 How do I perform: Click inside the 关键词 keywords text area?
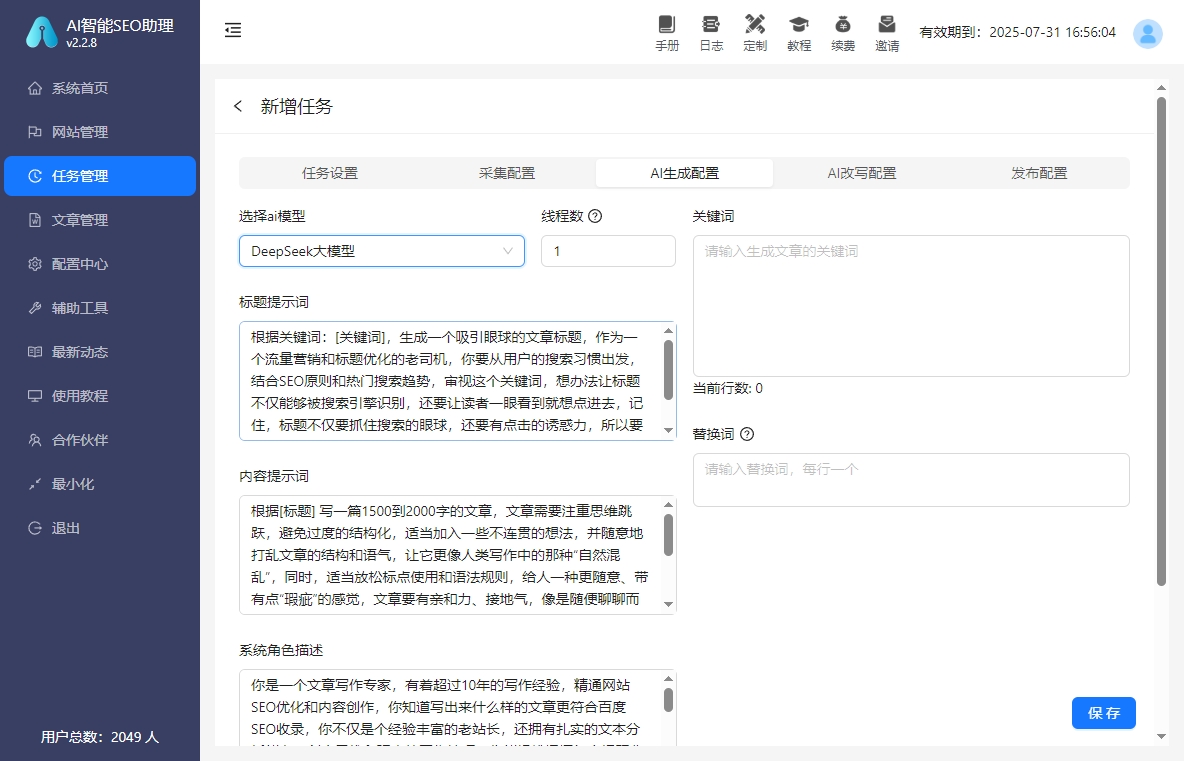pos(910,300)
